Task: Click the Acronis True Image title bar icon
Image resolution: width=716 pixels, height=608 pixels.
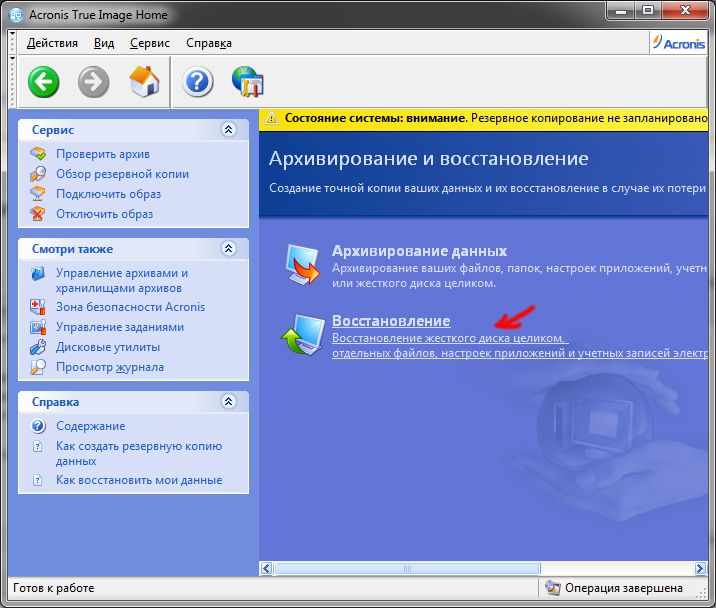Action: coord(16,15)
